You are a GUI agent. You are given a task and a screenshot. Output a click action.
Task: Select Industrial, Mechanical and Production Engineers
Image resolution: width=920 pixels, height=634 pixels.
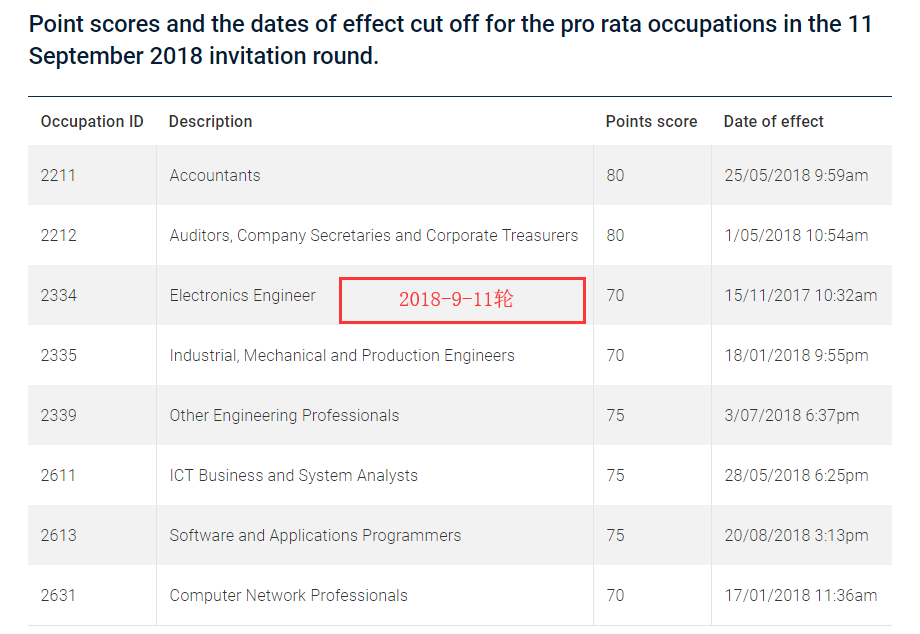[x=342, y=356]
